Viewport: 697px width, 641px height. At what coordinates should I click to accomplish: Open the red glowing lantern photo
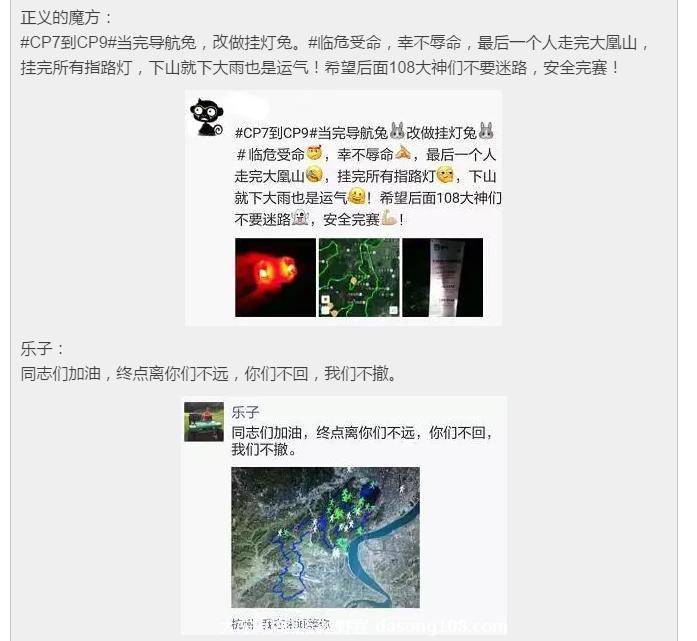coord(275,277)
